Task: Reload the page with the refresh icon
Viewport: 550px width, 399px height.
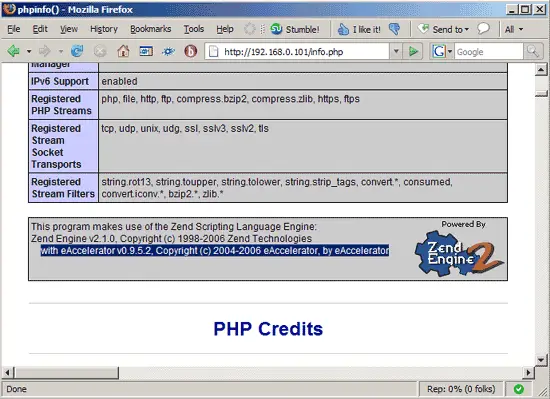Action: pos(77,51)
